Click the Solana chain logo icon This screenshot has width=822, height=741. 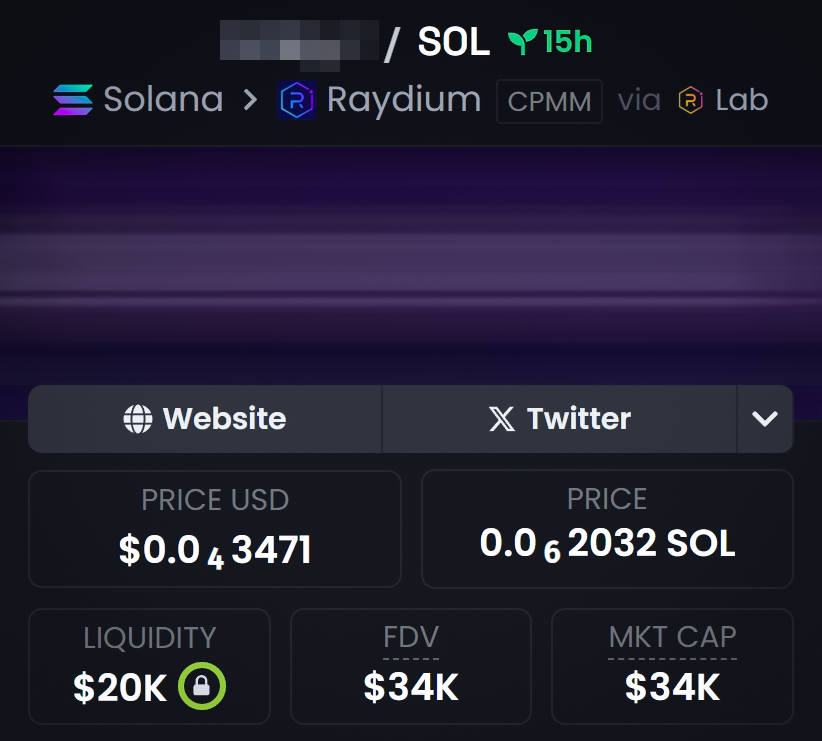73,100
